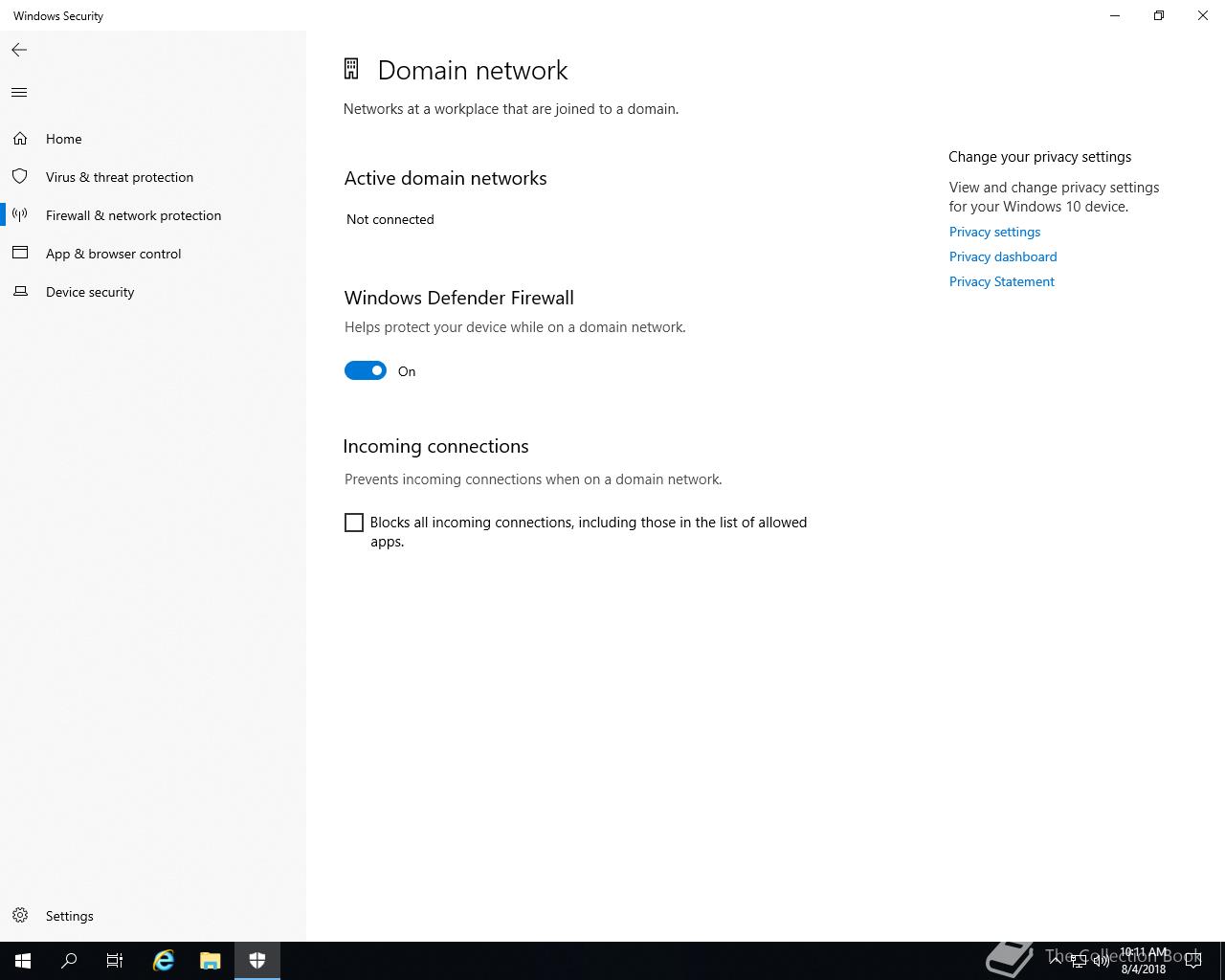Minimize the Windows Security window
Screen dimensions: 1225x980
click(x=1115, y=15)
